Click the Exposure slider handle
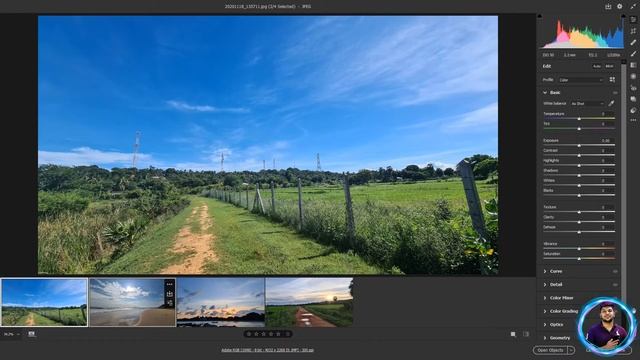Viewport: 640px width, 360px height. coord(579,145)
